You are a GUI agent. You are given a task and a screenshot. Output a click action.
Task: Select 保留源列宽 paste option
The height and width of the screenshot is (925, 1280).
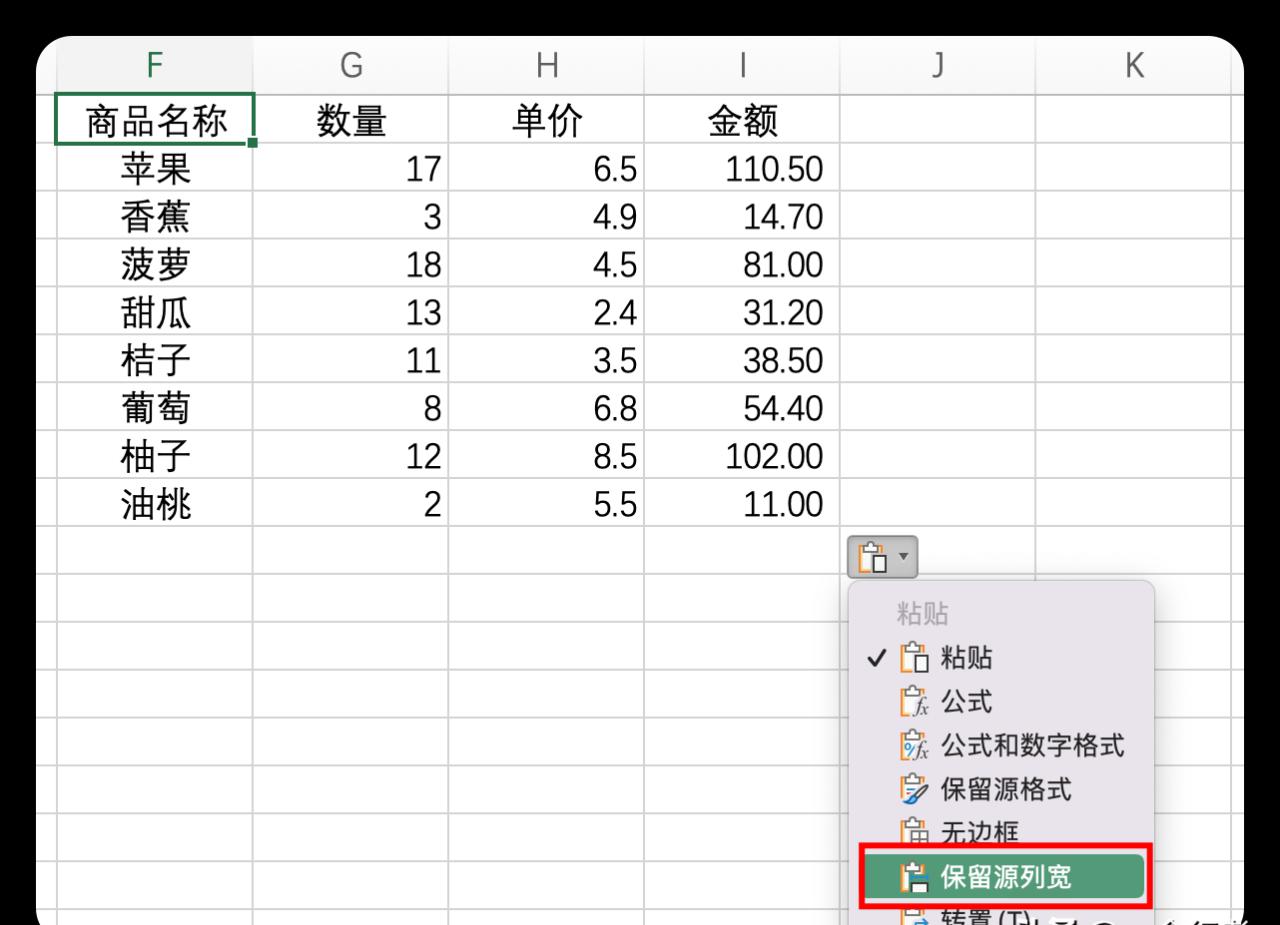click(1003, 877)
